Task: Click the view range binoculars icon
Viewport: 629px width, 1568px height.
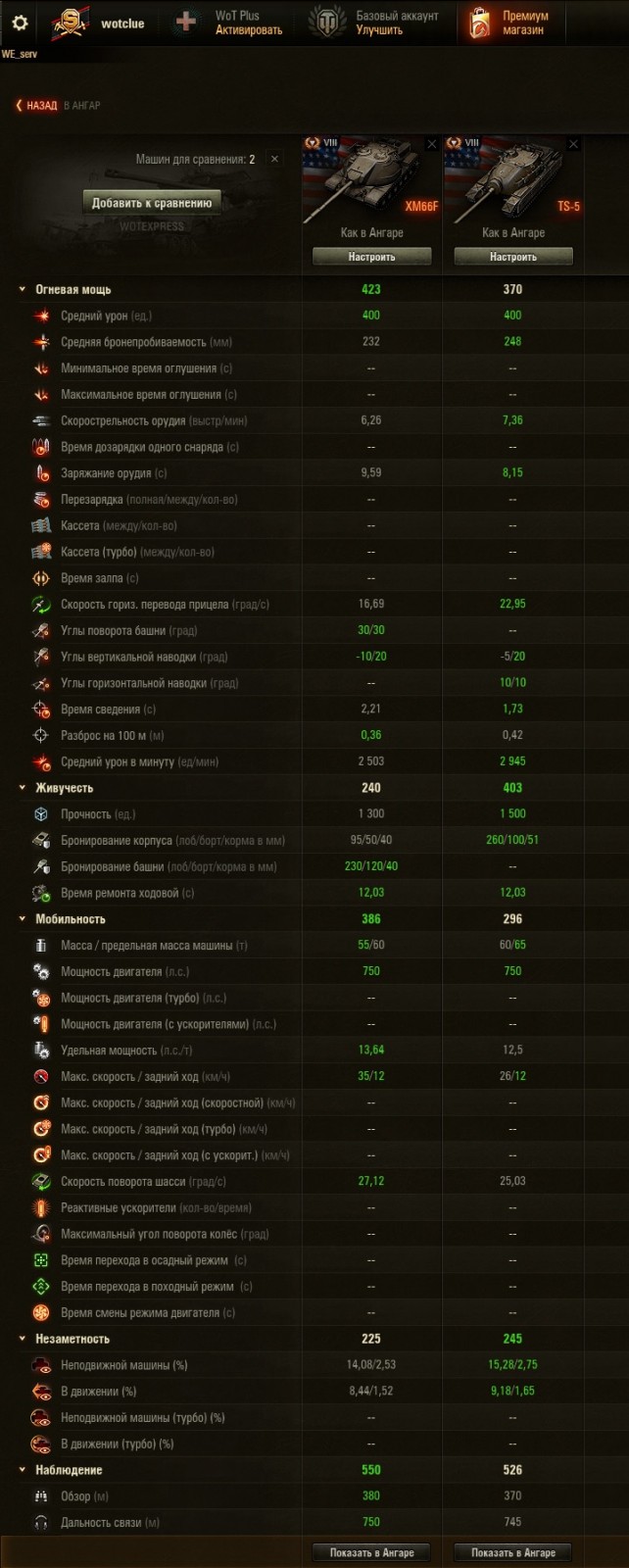Action: point(41,1496)
